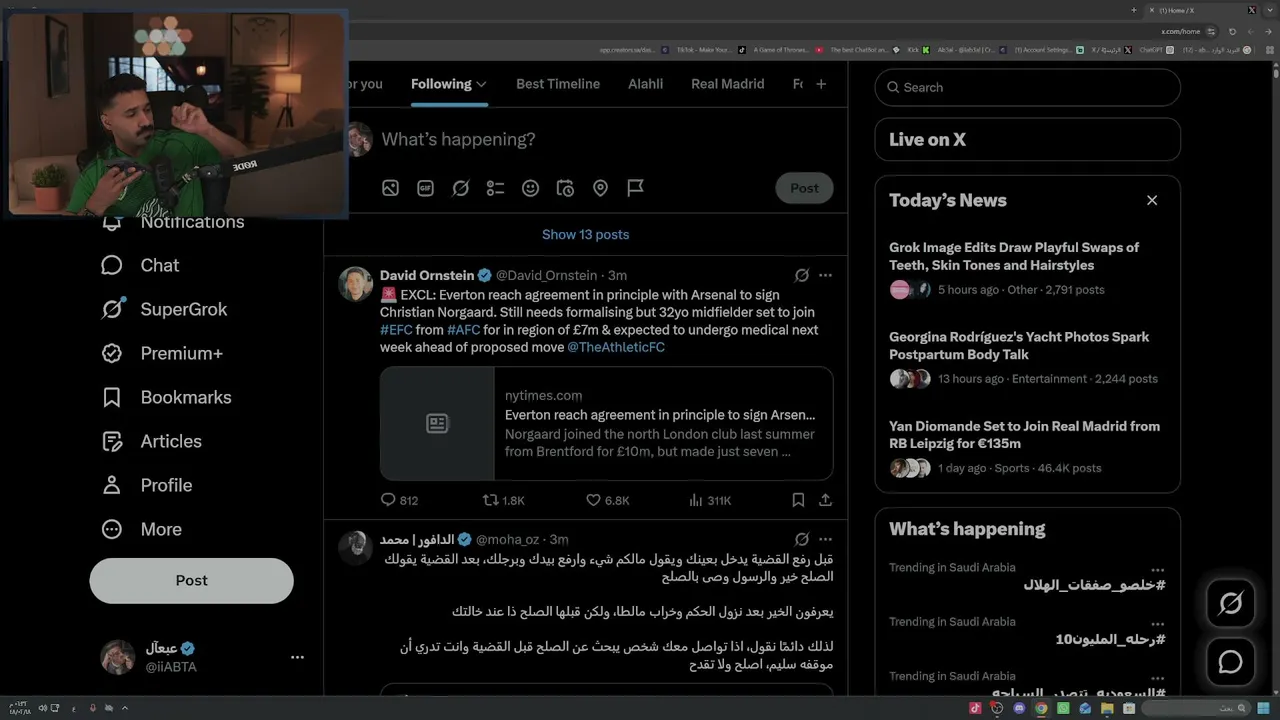
Task: Open the More menu in the sidebar
Action: click(141, 529)
